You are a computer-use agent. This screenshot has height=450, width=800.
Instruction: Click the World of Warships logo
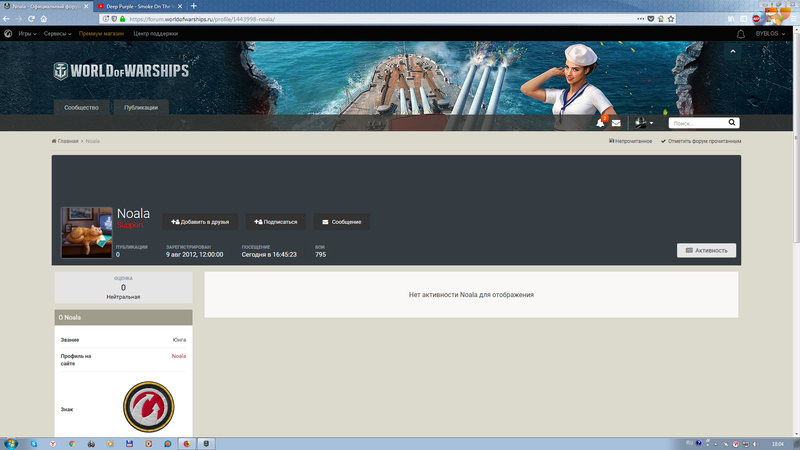point(106,71)
